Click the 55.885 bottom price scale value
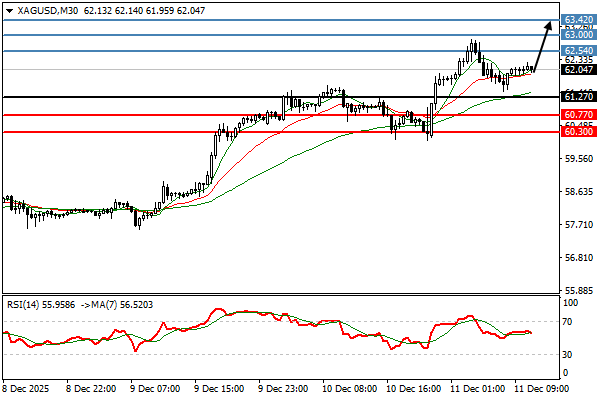600x400 pixels. pyautogui.click(x=579, y=291)
